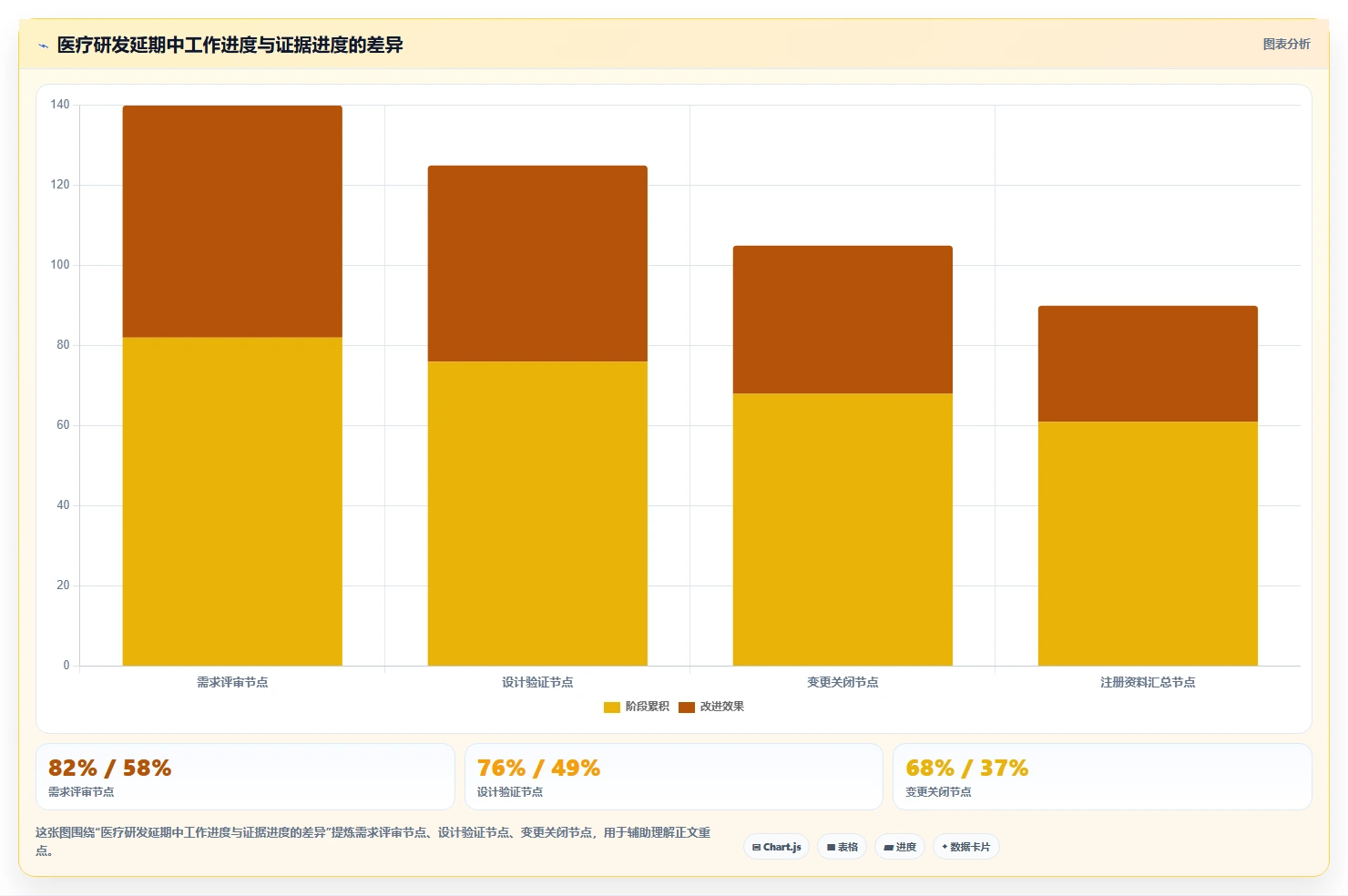Open the 76% / 49% data card

(x=674, y=777)
